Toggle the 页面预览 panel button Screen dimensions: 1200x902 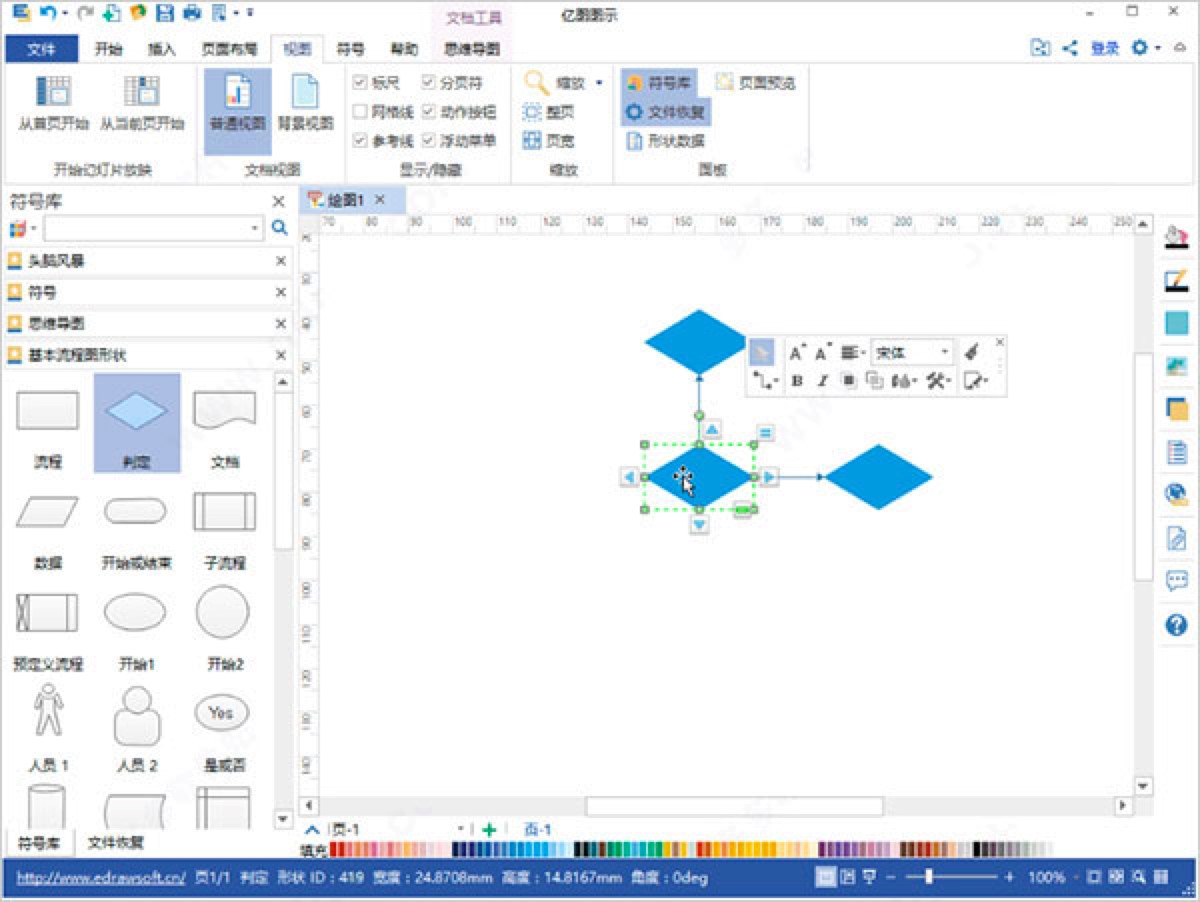pyautogui.click(x=755, y=83)
